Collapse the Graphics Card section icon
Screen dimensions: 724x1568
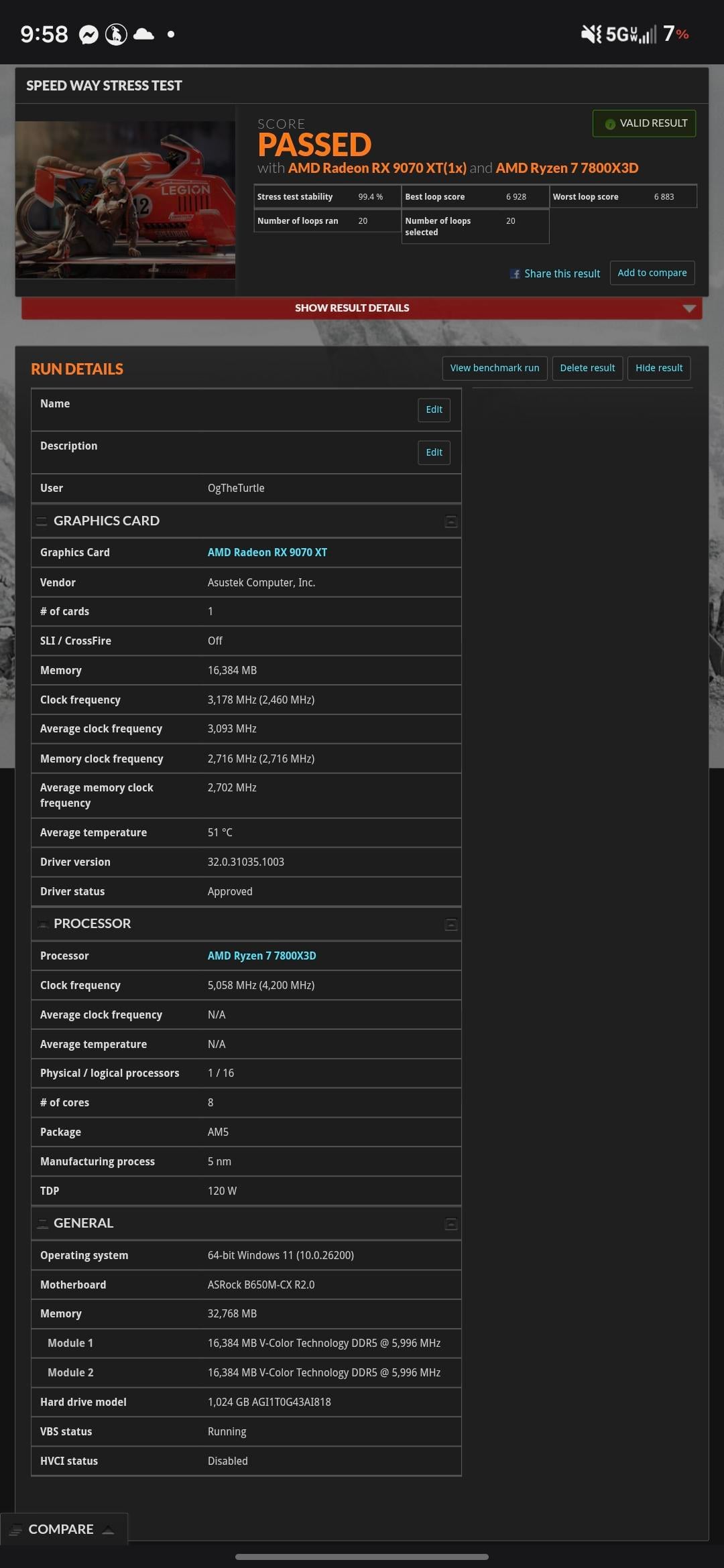[451, 521]
